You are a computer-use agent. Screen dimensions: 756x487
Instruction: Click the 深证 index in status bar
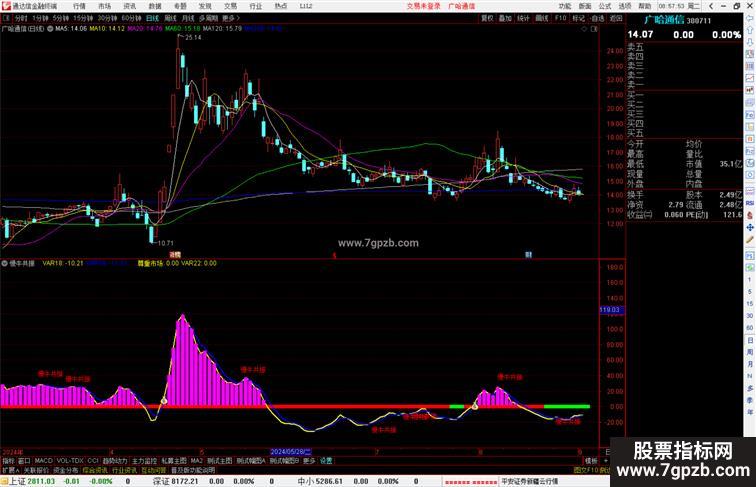pyautogui.click(x=162, y=481)
